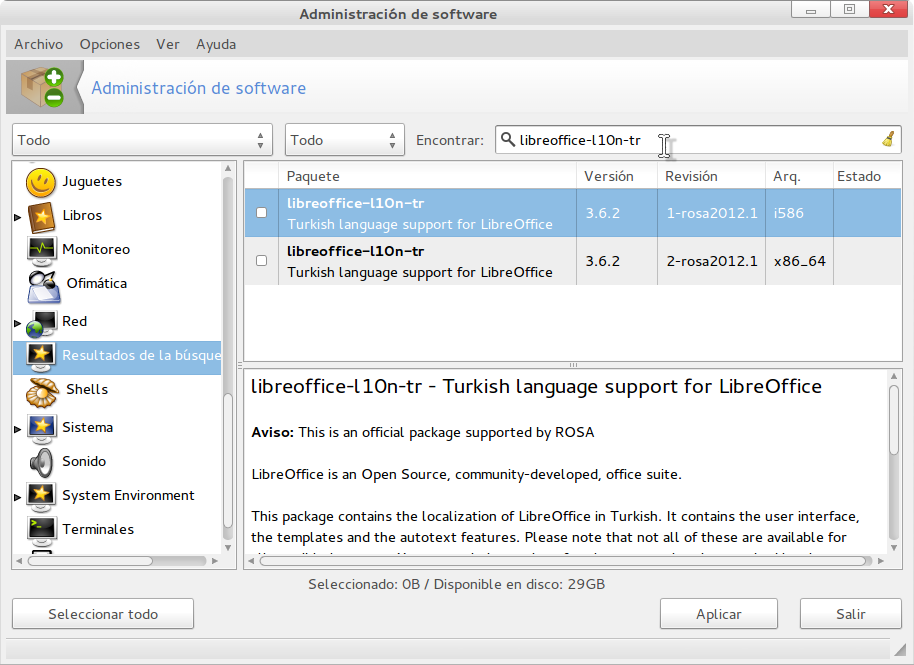Click the i586 architecture cell
Image resolution: width=914 pixels, height=665 pixels.
[x=799, y=213]
